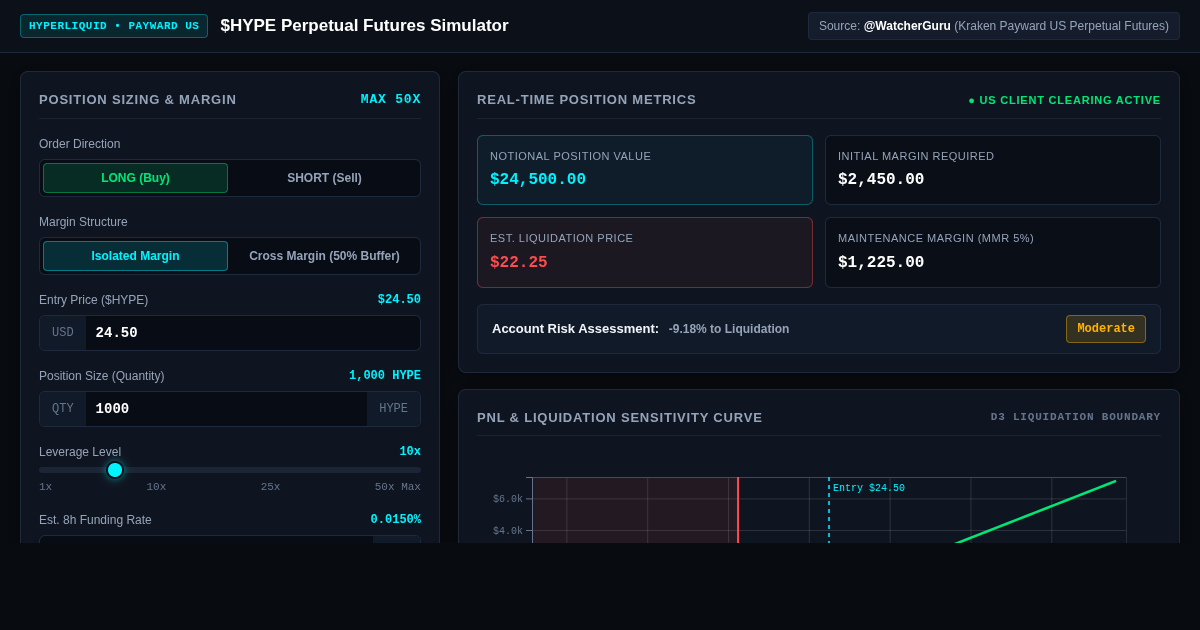Click the 50x Max leverage tick label

point(398,487)
